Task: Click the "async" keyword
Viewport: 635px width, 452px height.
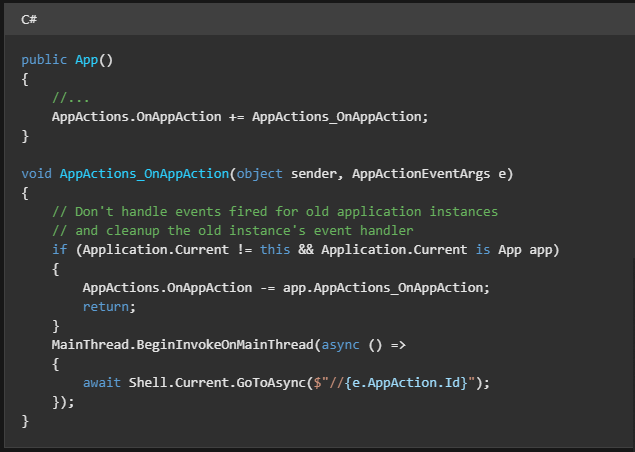Action: point(340,345)
